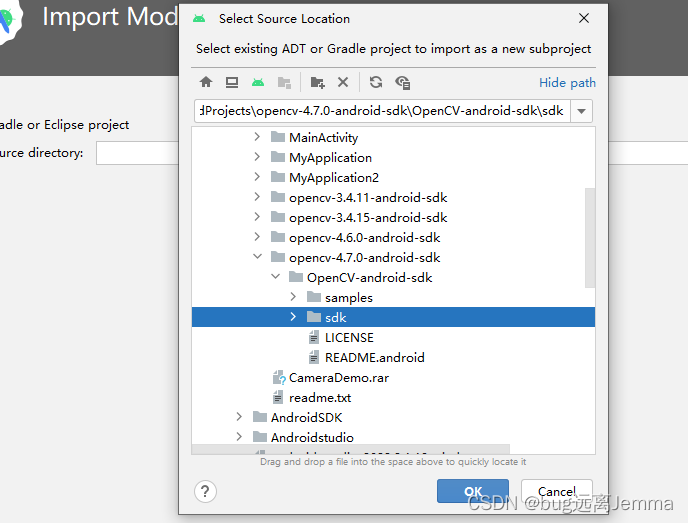688x523 pixels.
Task: Click the file tree vertical scrollbar
Action: (x=590, y=238)
